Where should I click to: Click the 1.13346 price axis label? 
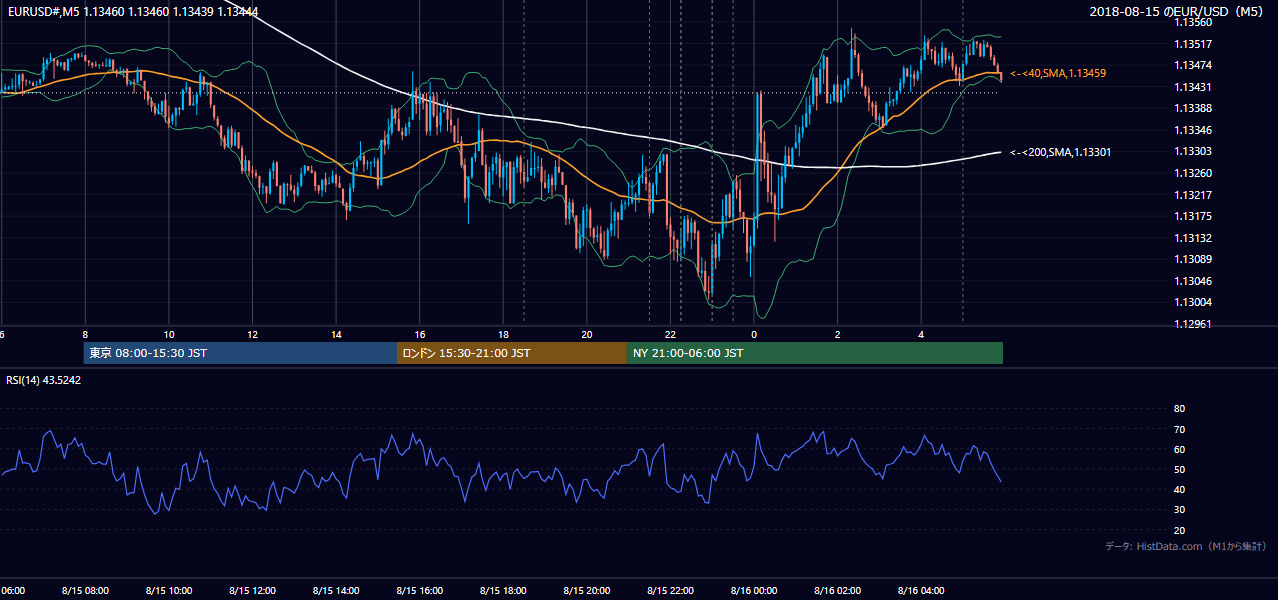1193,130
